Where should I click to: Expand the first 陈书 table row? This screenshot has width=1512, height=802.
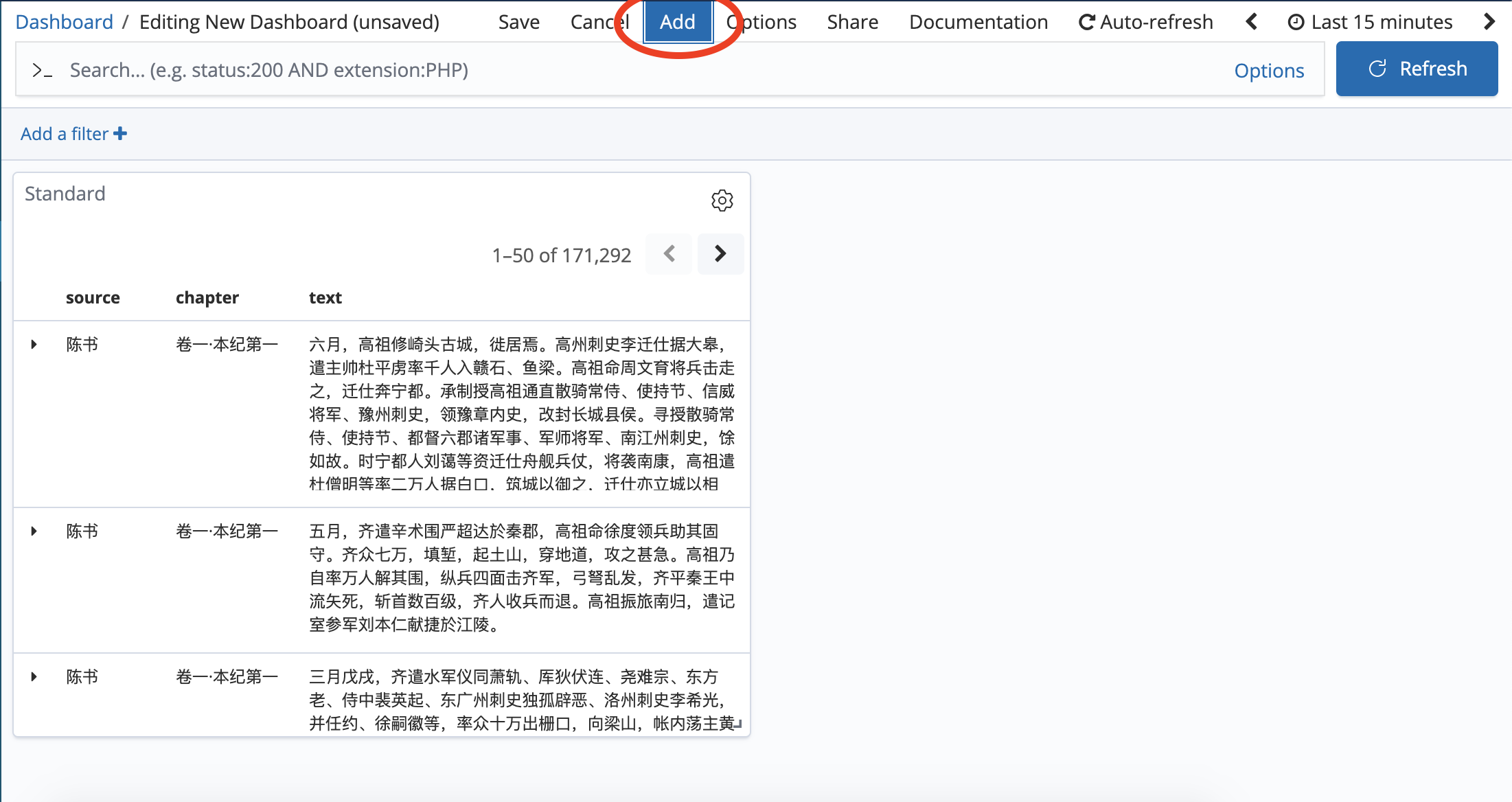(34, 344)
